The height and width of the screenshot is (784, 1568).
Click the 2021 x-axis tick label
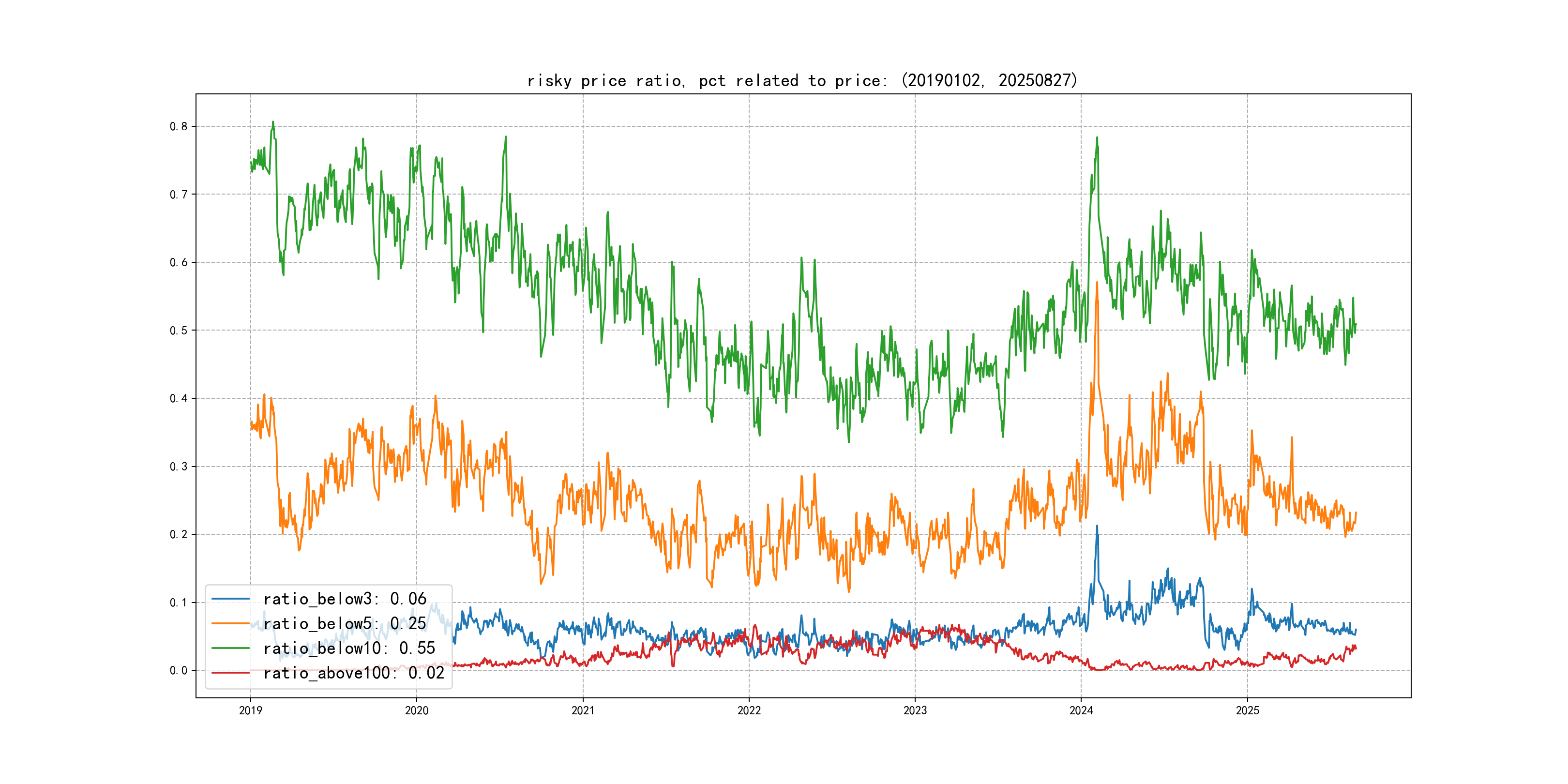[x=583, y=710]
